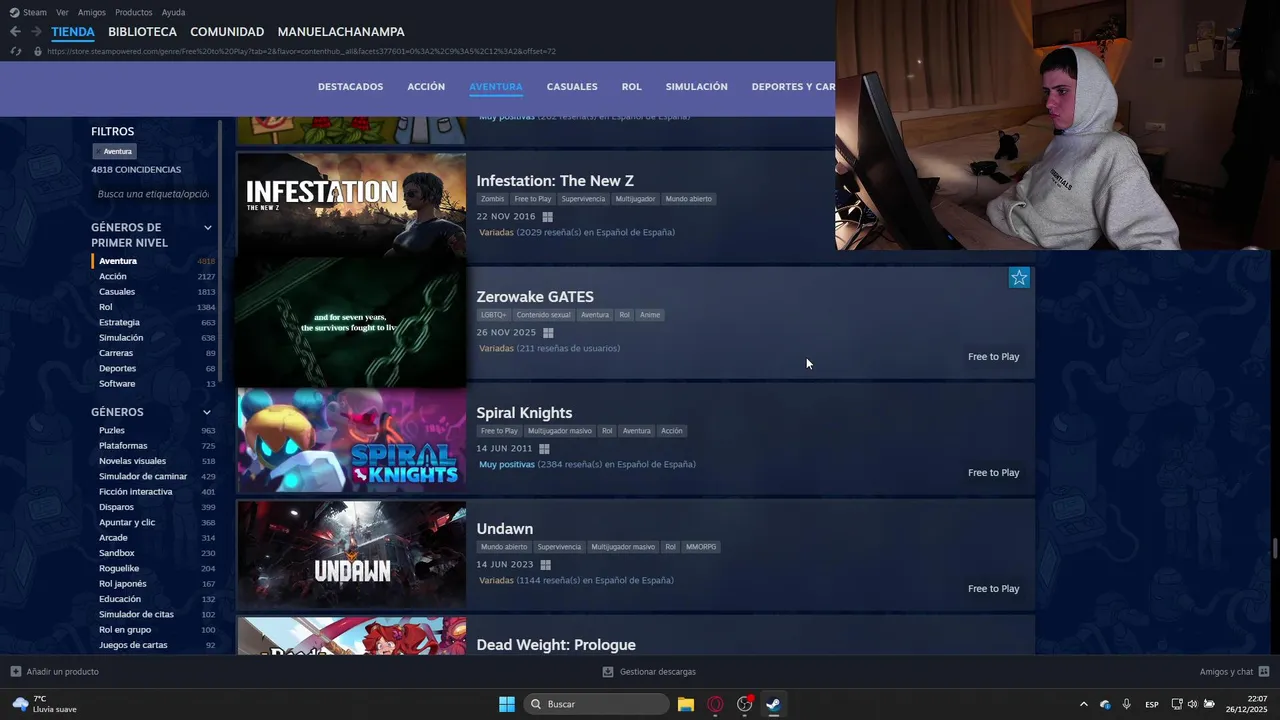This screenshot has height=720, width=1280.
Task: Click the taskbar Buscar search box
Action: [x=597, y=704]
